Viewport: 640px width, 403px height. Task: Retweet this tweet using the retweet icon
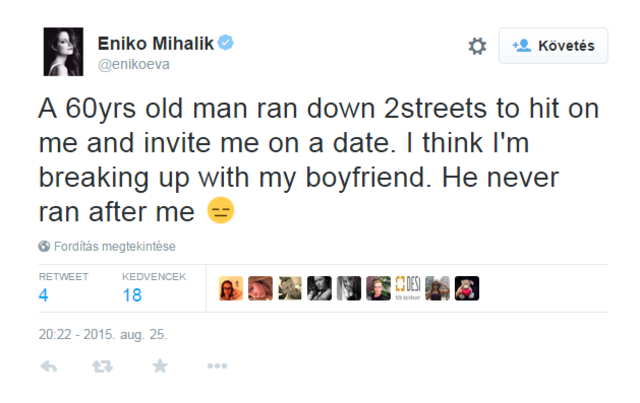102,367
